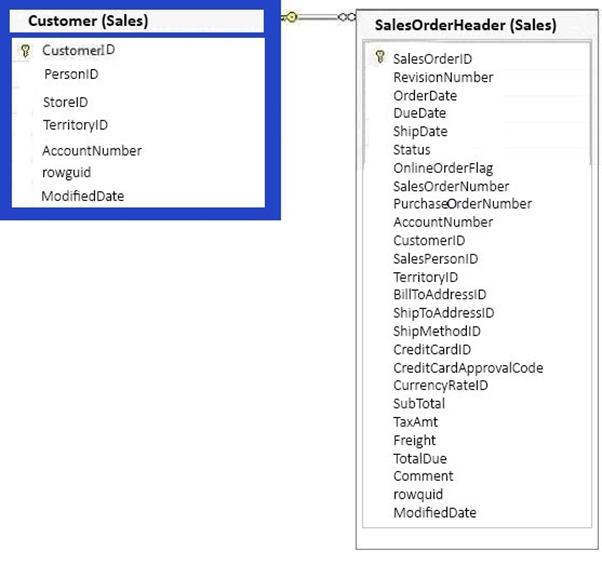Image resolution: width=602 pixels, height=565 pixels.
Task: Select the SalesOrderHeader (Sales) table header
Action: (466, 25)
